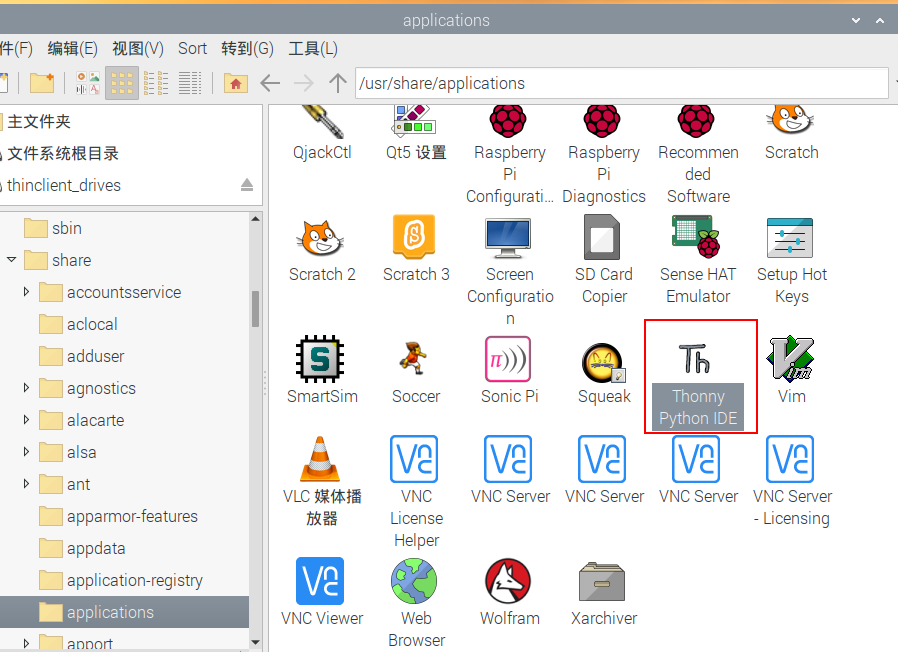
Task: Expand the alsa folder node
Action: click(x=26, y=451)
